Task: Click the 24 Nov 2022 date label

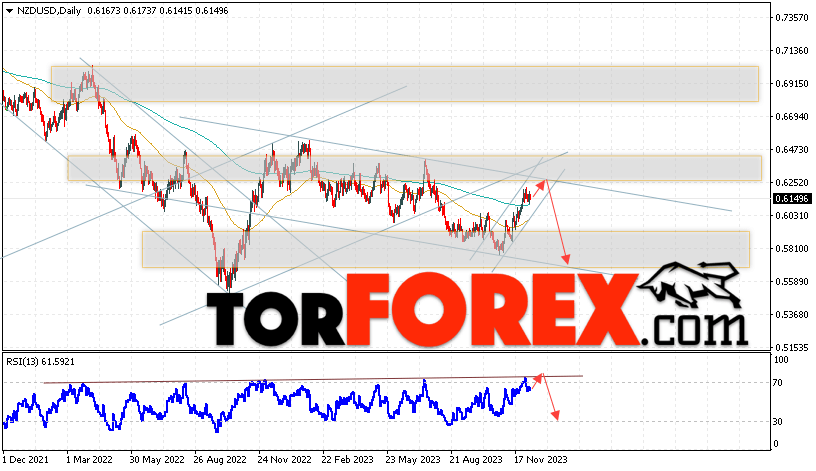Action: point(284,460)
